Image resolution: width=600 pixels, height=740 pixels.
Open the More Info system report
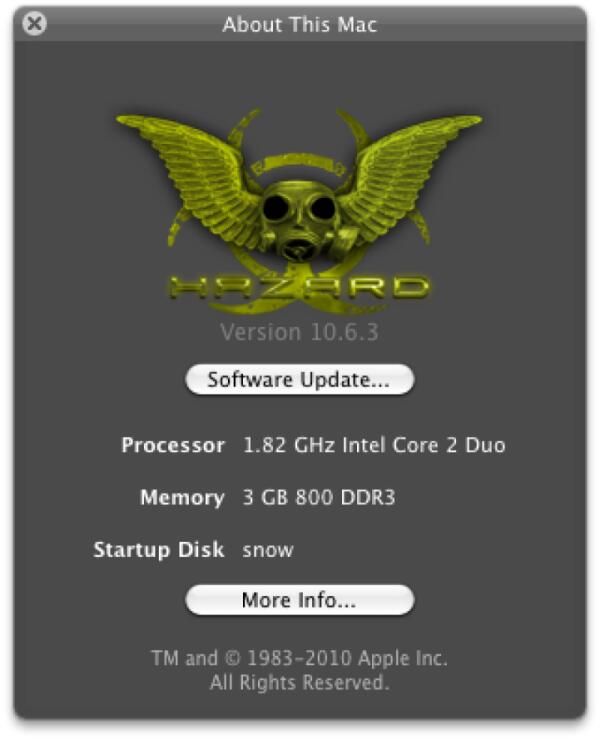coord(300,600)
